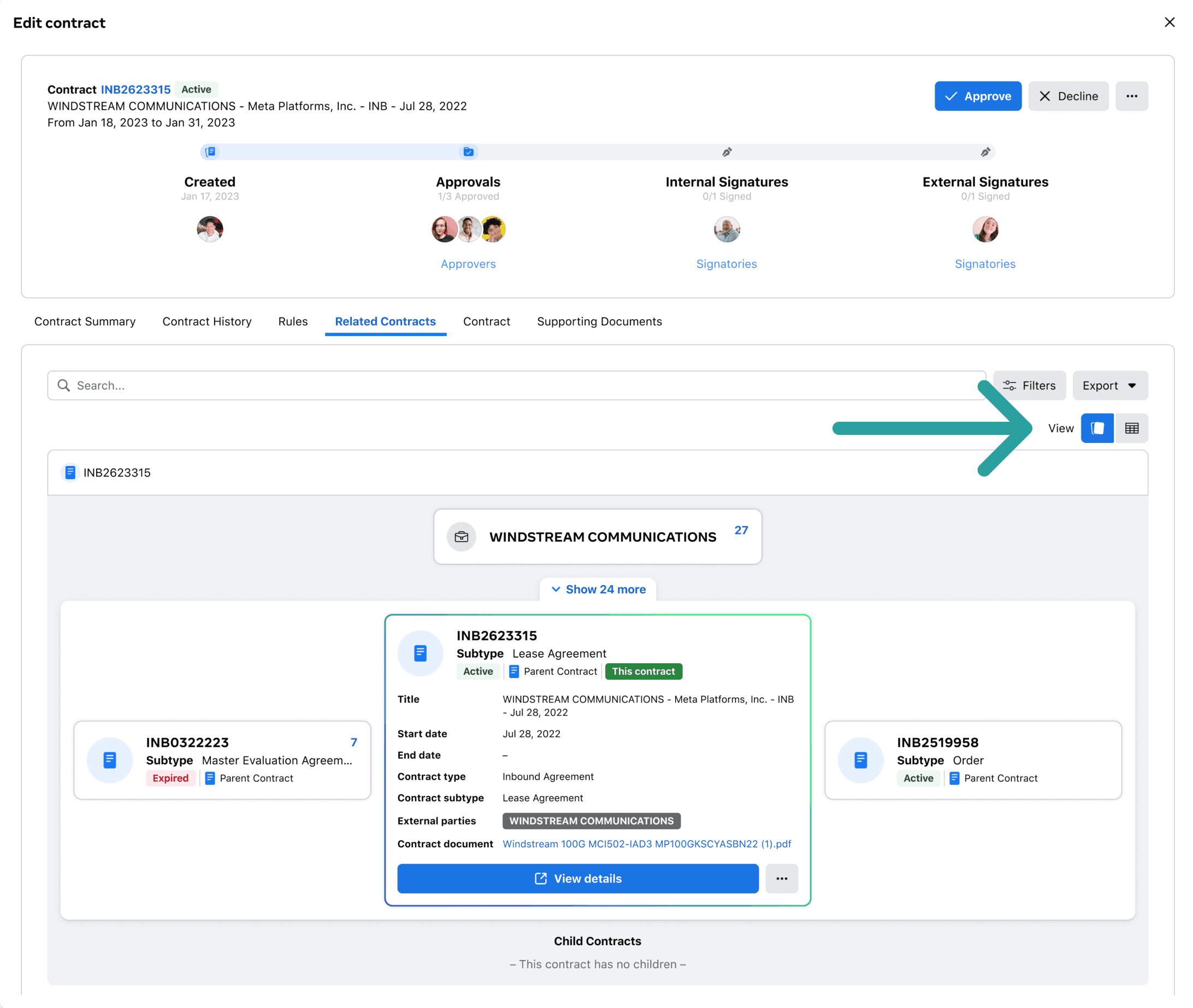Image resolution: width=1193 pixels, height=1008 pixels.
Task: Open Windstream 100G contract PDF link
Action: coord(647,844)
